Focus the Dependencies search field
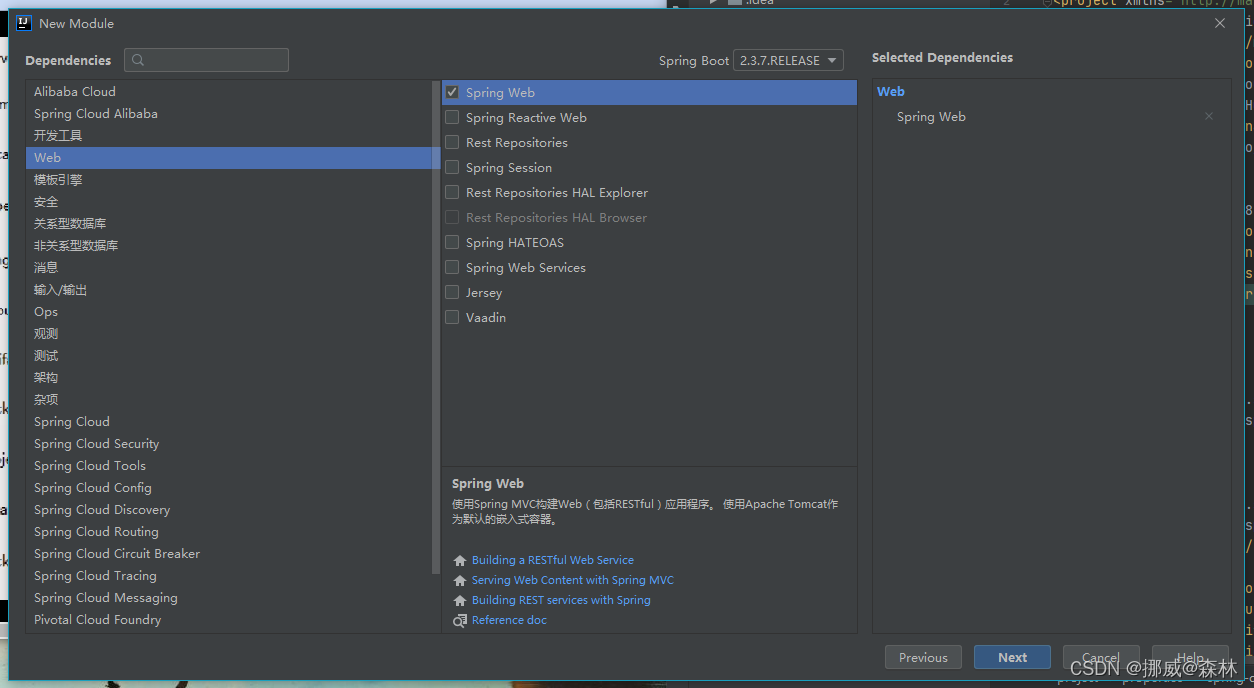Screen dimensions: 1254x688 pos(206,60)
